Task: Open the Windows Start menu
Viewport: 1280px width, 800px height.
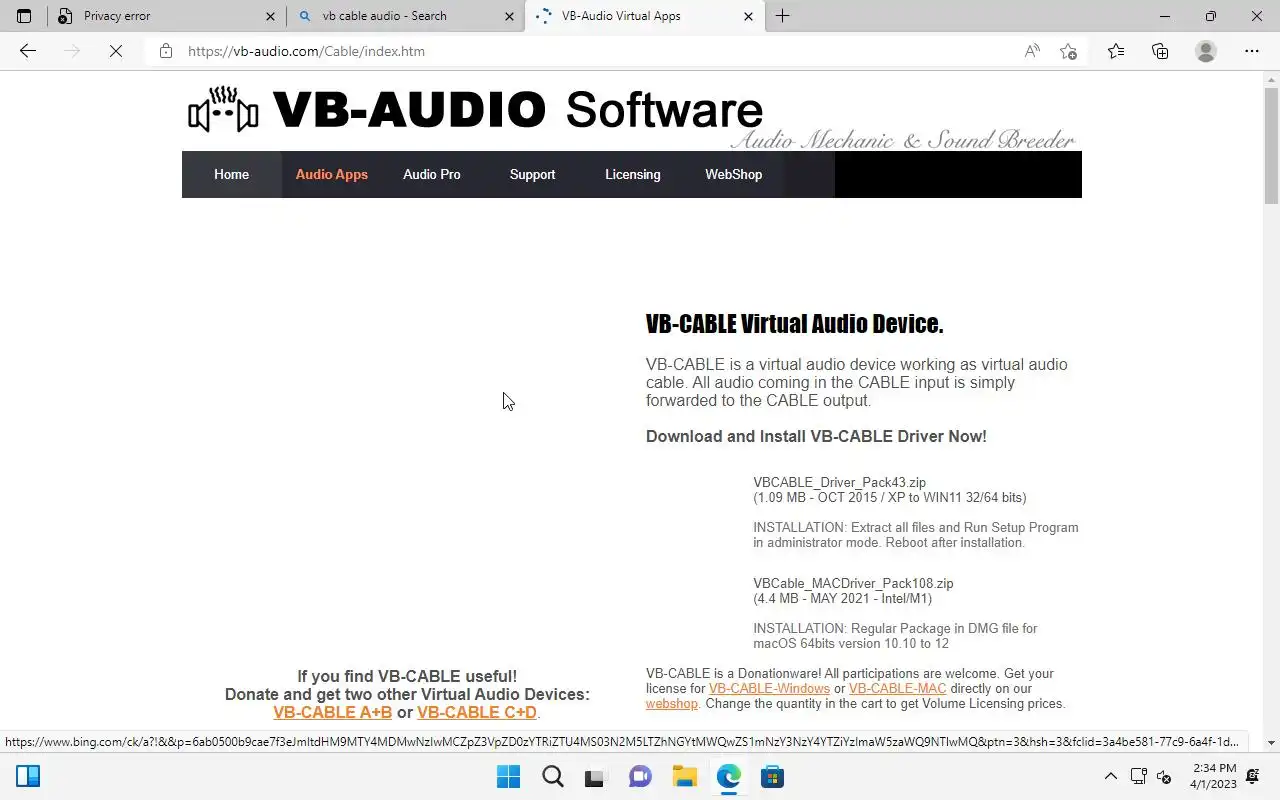Action: [x=508, y=776]
